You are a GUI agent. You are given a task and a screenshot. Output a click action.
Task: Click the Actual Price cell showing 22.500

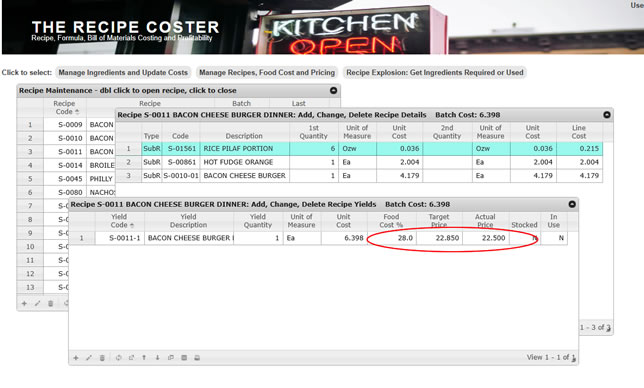486,238
